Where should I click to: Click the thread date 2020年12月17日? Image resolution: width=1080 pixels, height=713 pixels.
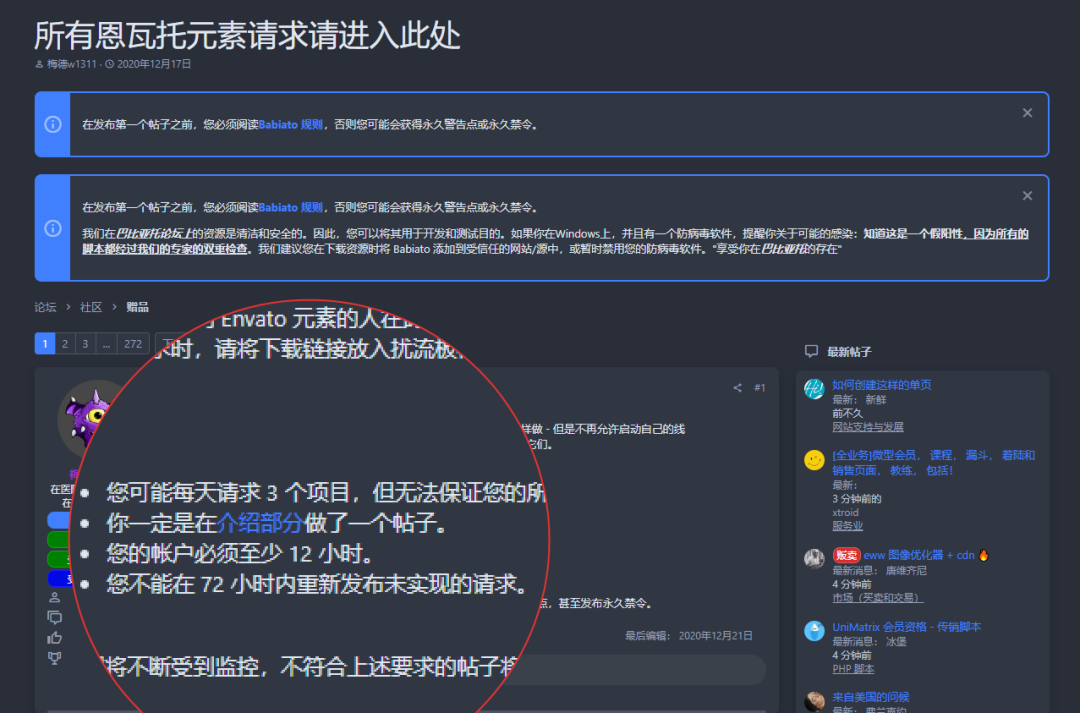[154, 64]
